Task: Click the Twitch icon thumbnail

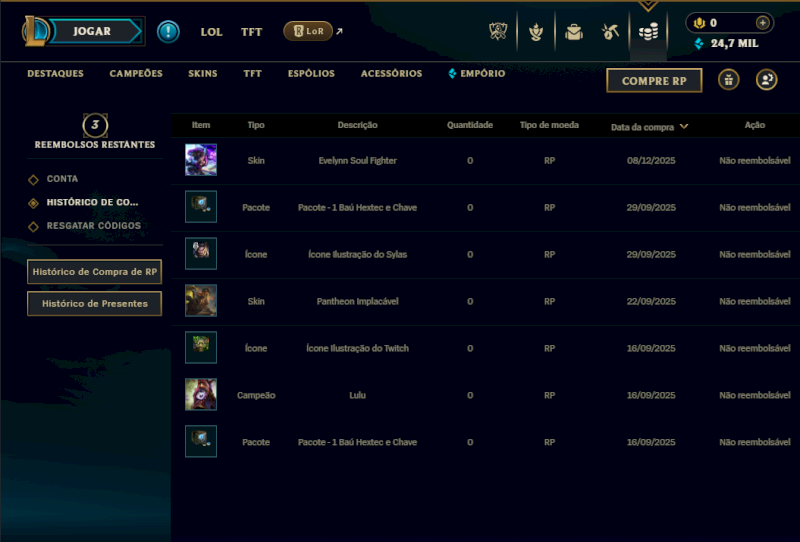Action: coord(201,348)
